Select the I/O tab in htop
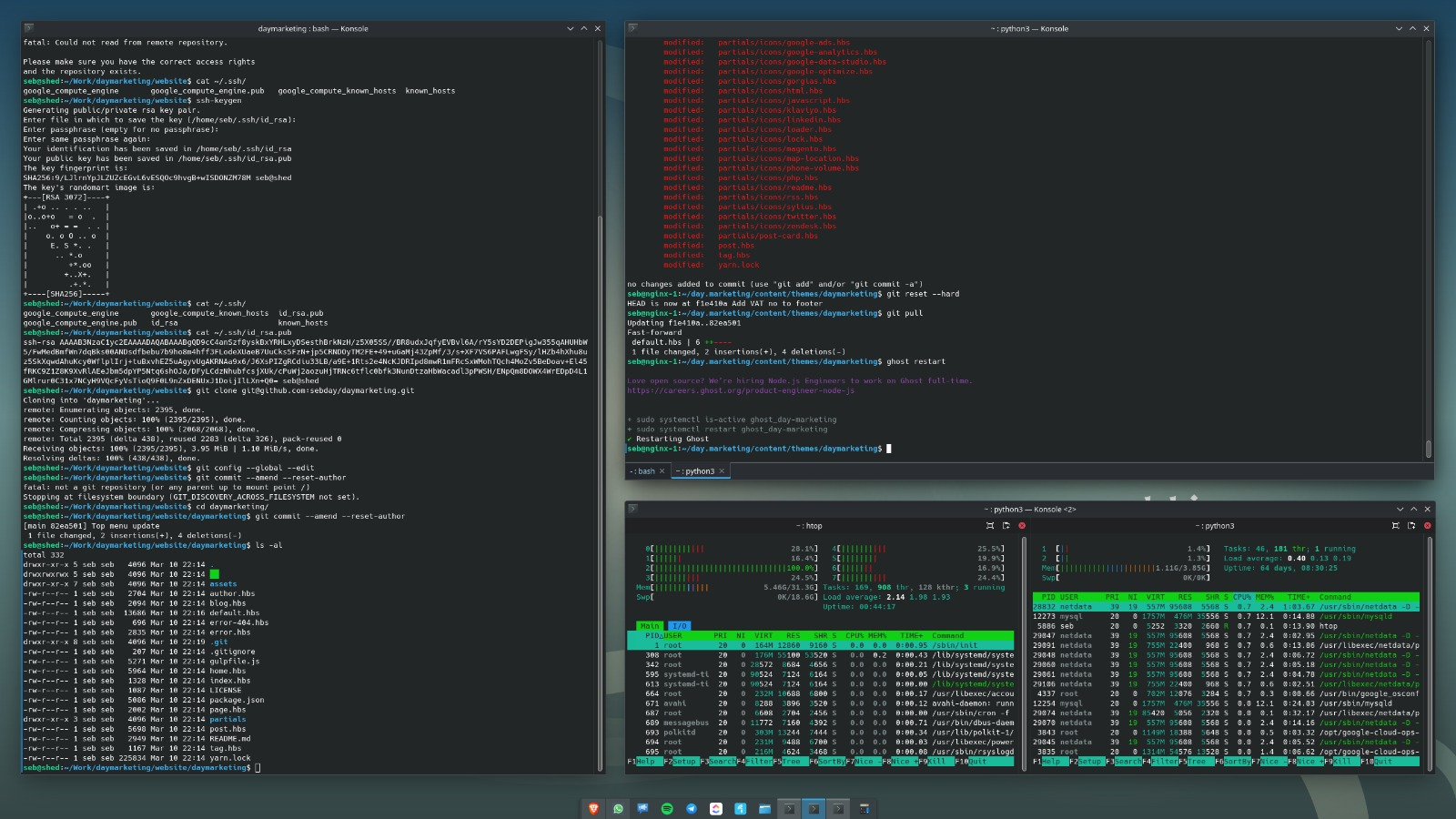Screen dimensions: 1456x819 coord(679,626)
